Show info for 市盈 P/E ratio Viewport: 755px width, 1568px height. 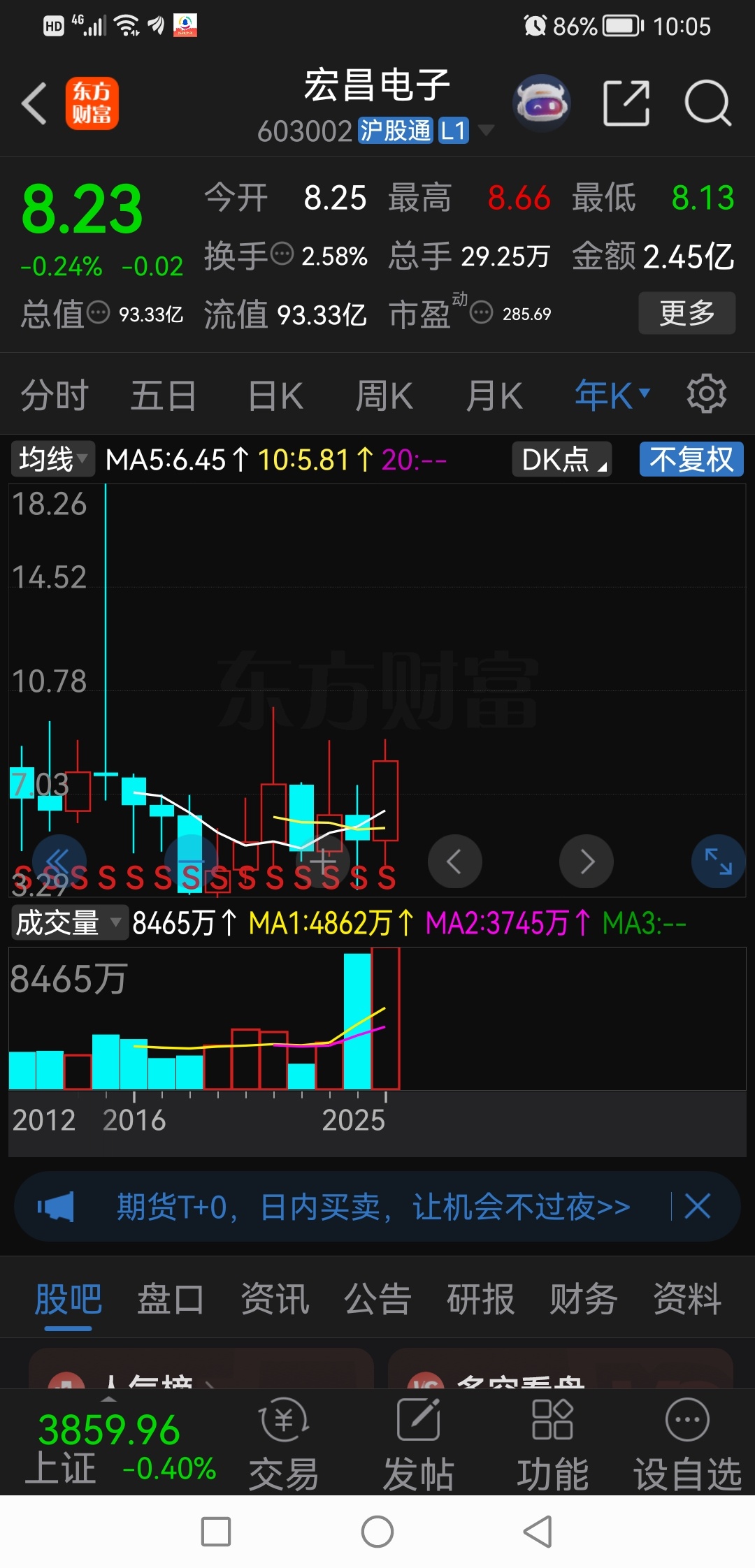[481, 312]
